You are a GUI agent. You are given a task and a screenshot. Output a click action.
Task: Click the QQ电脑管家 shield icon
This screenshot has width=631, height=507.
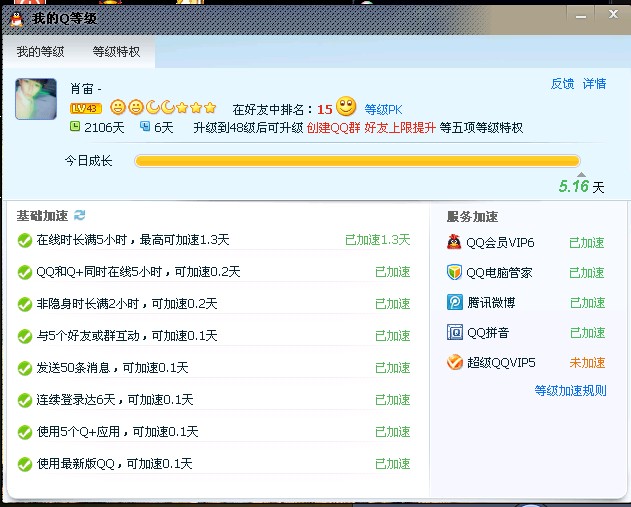click(x=454, y=272)
